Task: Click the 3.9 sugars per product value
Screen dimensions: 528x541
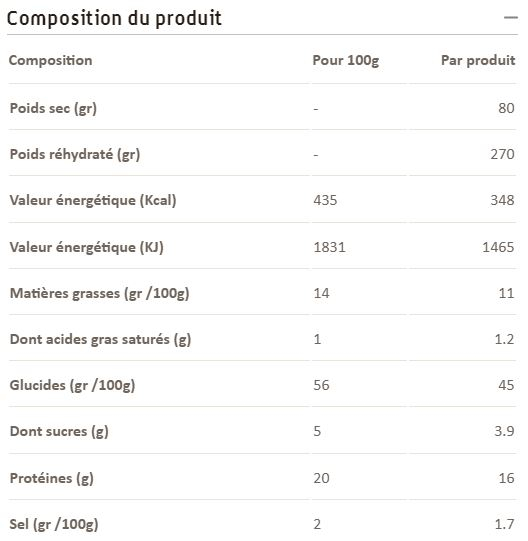Action: 504,431
